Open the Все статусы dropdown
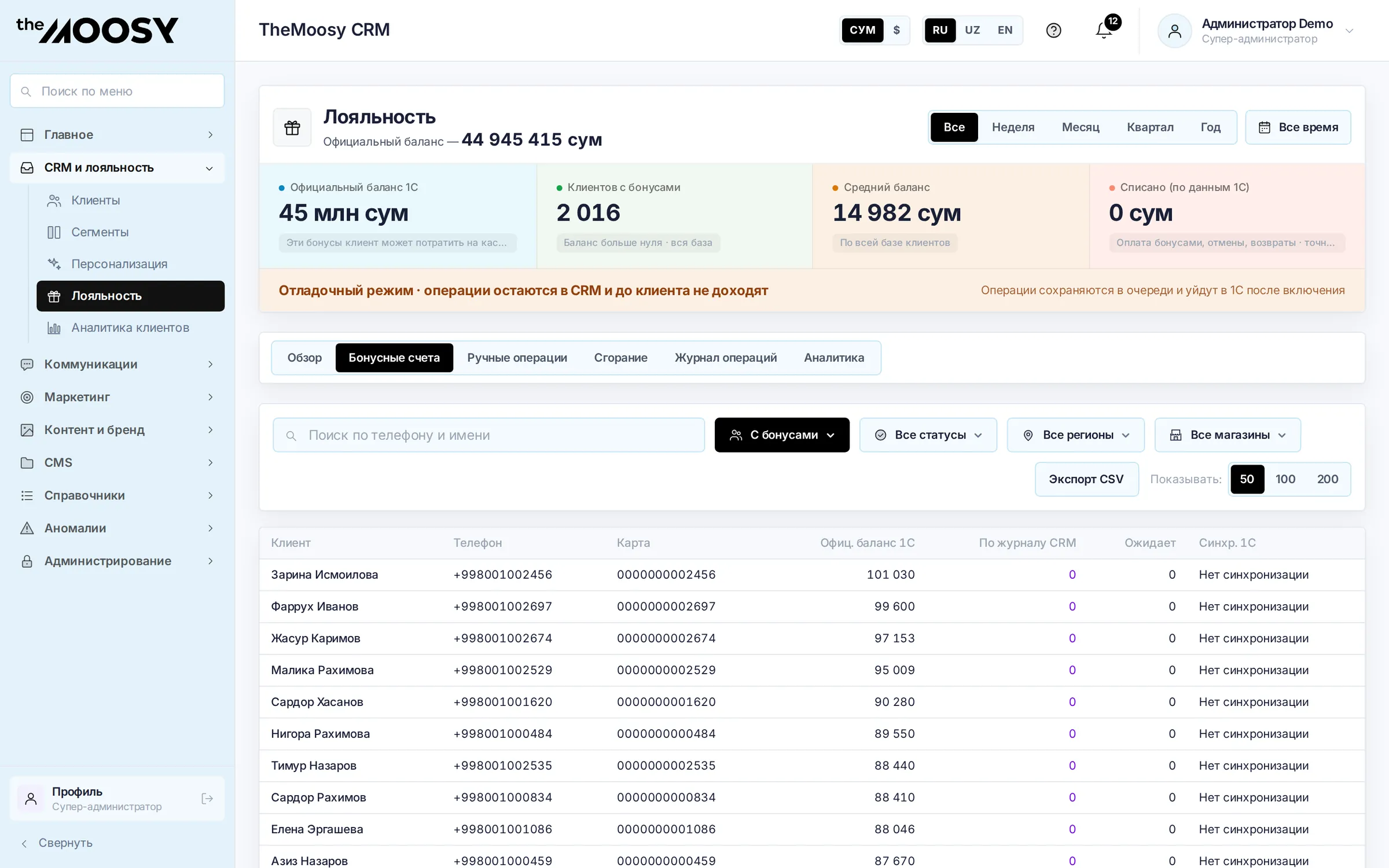Viewport: 1389px width, 868px height. pyautogui.click(x=928, y=435)
